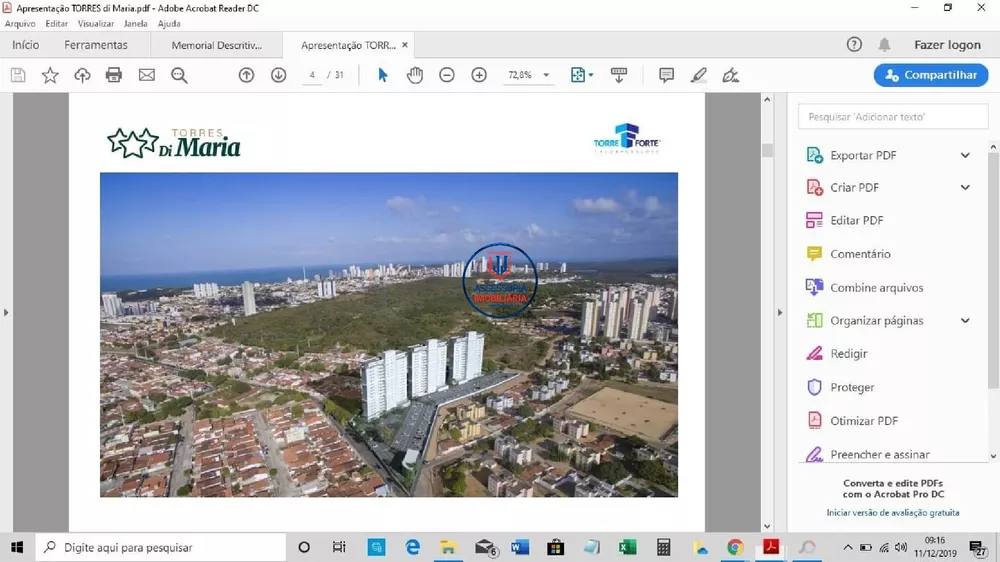Viewport: 1000px width, 562px height.
Task: Show the left navigation pane
Action: (6, 313)
